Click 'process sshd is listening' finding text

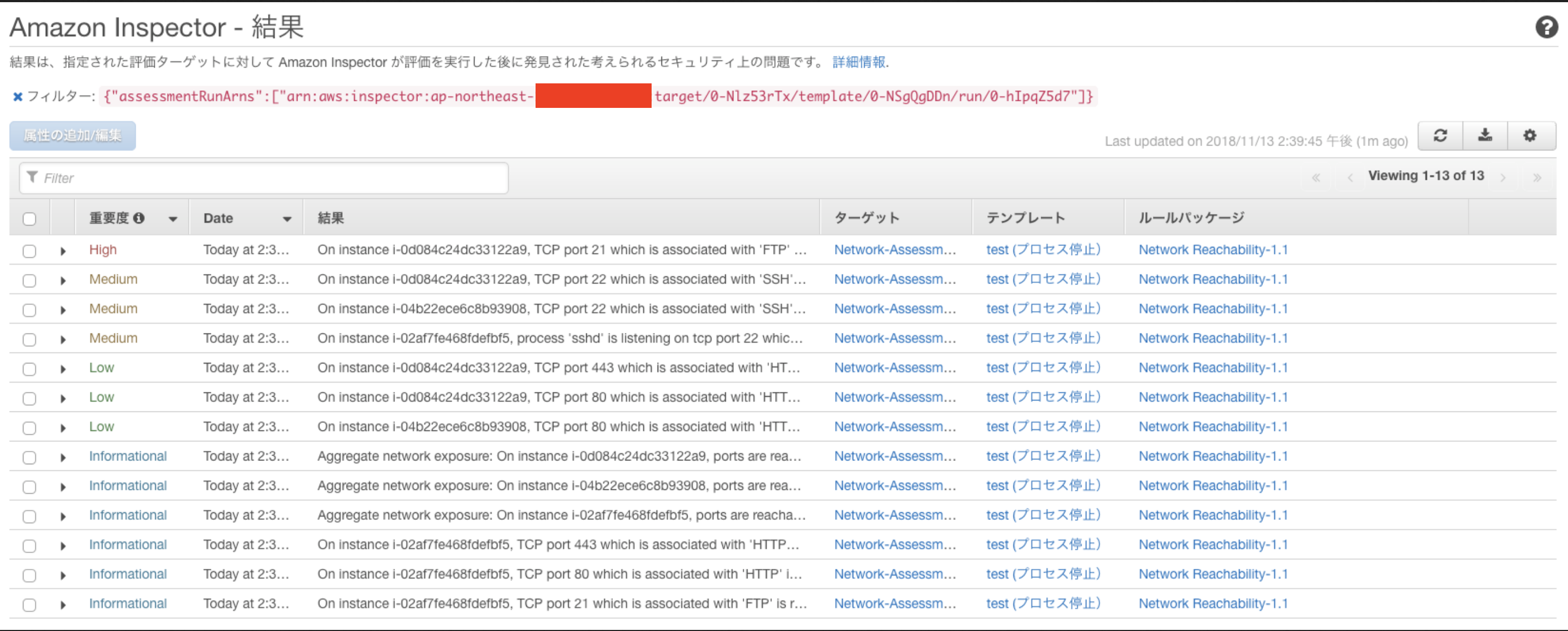[x=560, y=338]
